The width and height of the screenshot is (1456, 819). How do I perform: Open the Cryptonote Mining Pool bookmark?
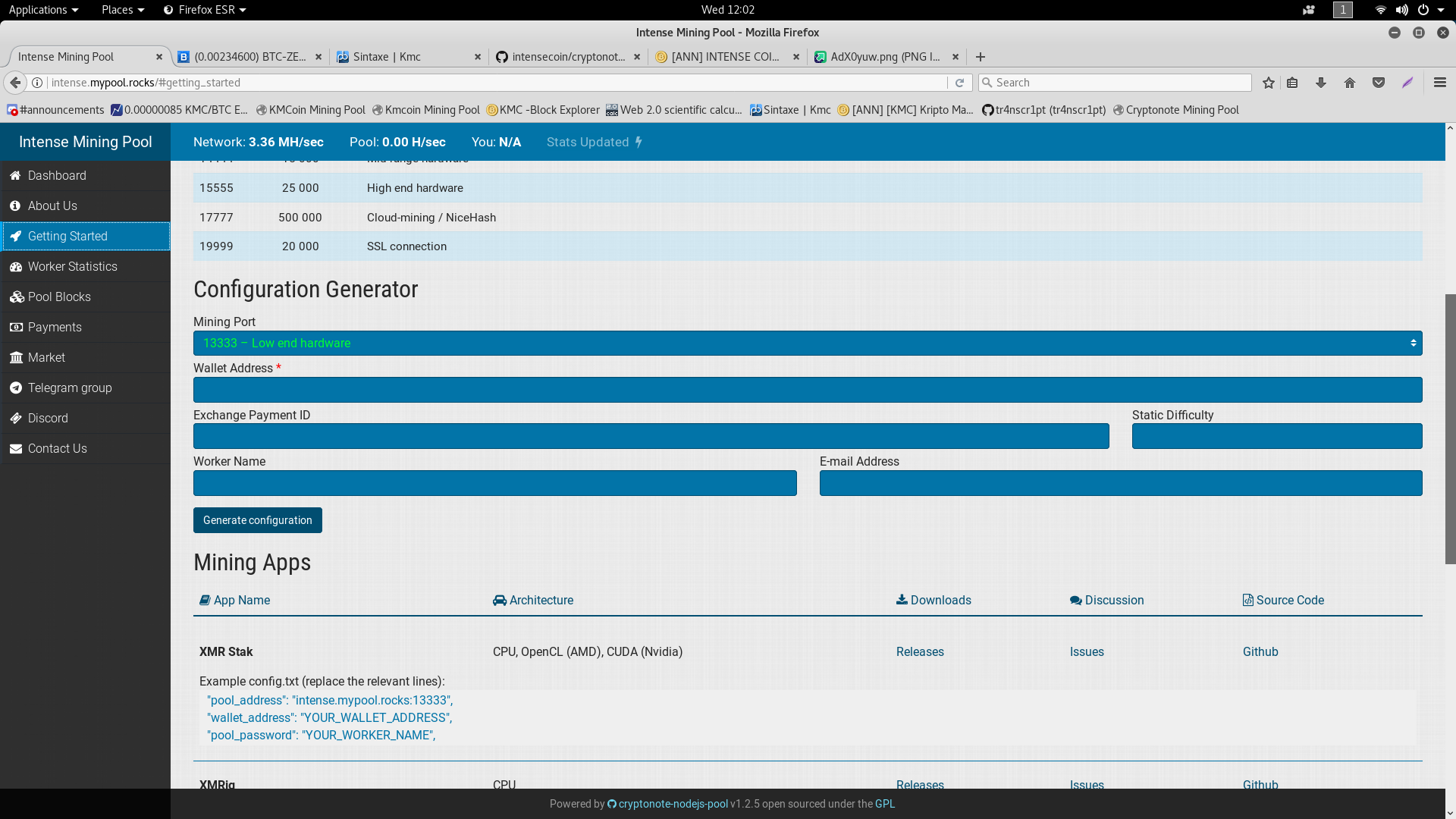(x=1176, y=110)
